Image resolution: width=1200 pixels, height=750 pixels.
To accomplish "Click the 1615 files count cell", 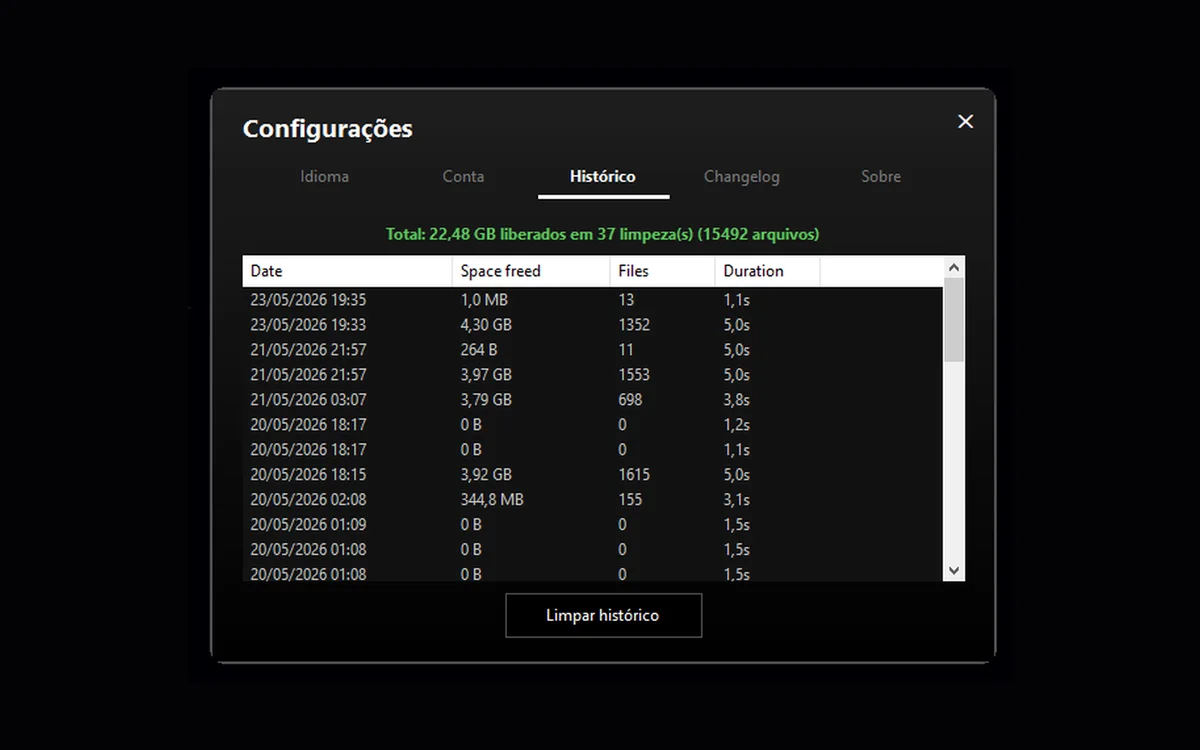I will (x=634, y=474).
